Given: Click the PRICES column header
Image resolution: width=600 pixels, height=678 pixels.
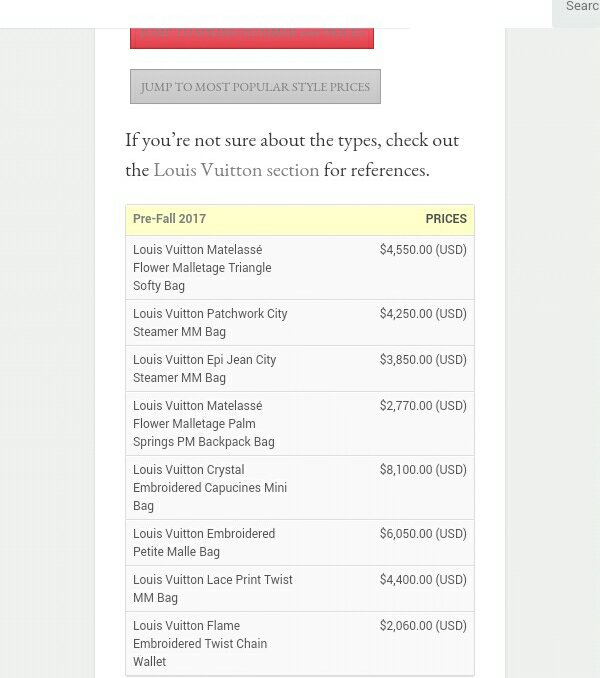Looking at the screenshot, I should (x=446, y=219).
